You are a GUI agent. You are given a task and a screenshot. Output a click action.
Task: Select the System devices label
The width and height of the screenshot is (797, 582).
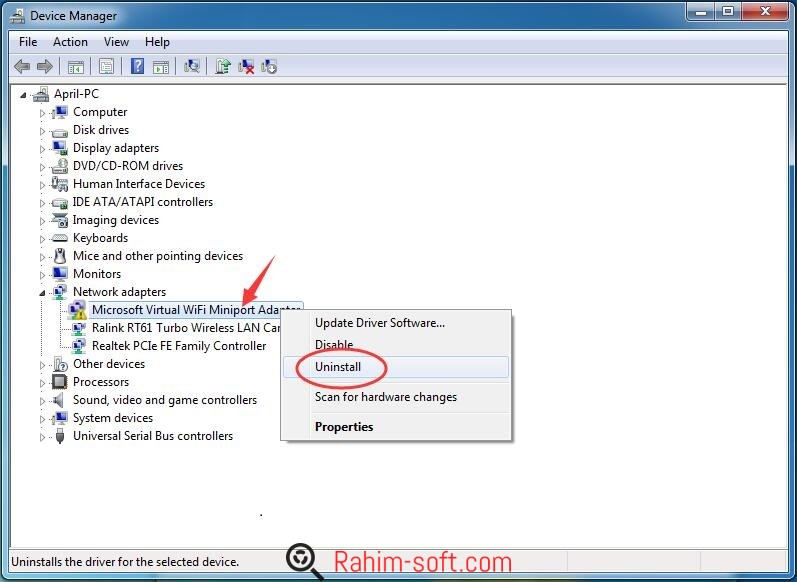click(113, 418)
